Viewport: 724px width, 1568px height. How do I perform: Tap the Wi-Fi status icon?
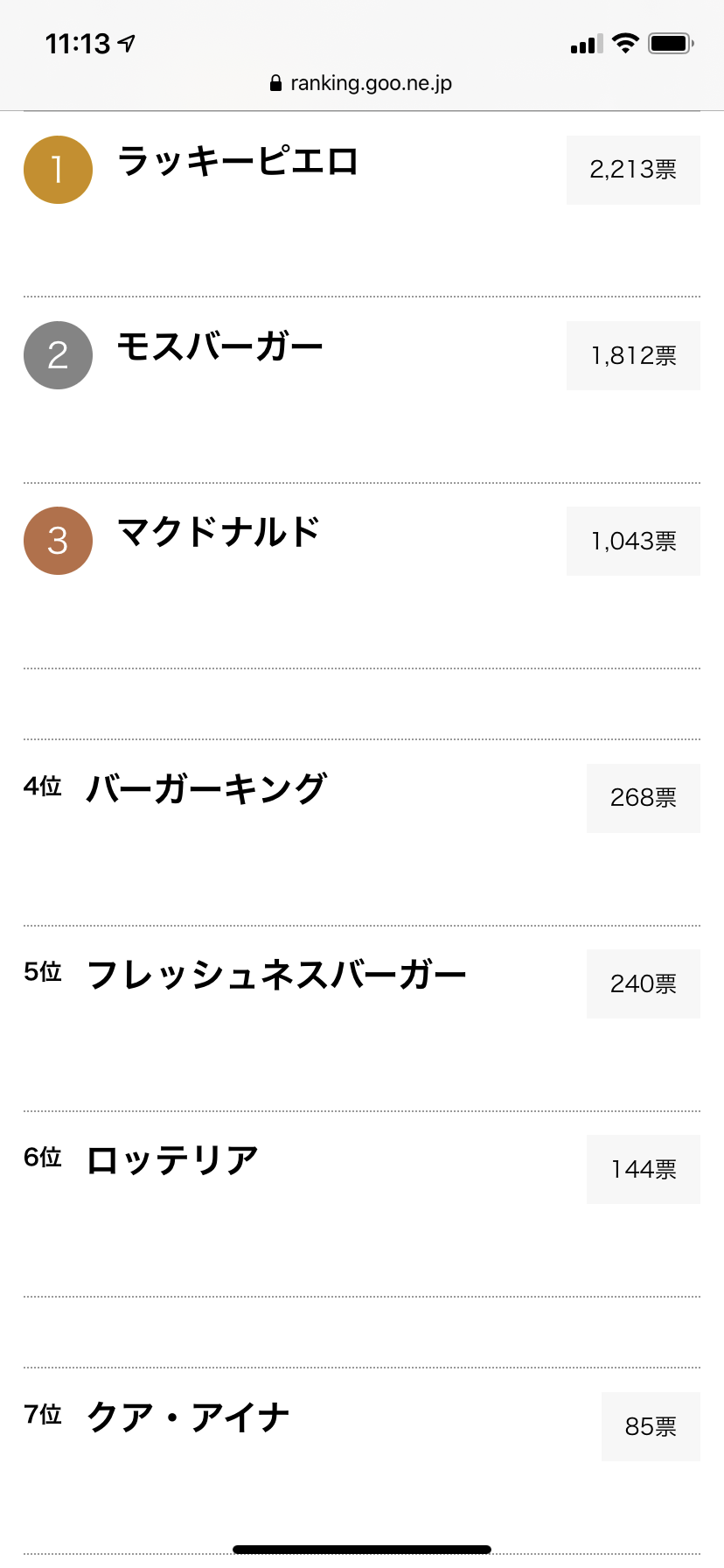pyautogui.click(x=625, y=43)
